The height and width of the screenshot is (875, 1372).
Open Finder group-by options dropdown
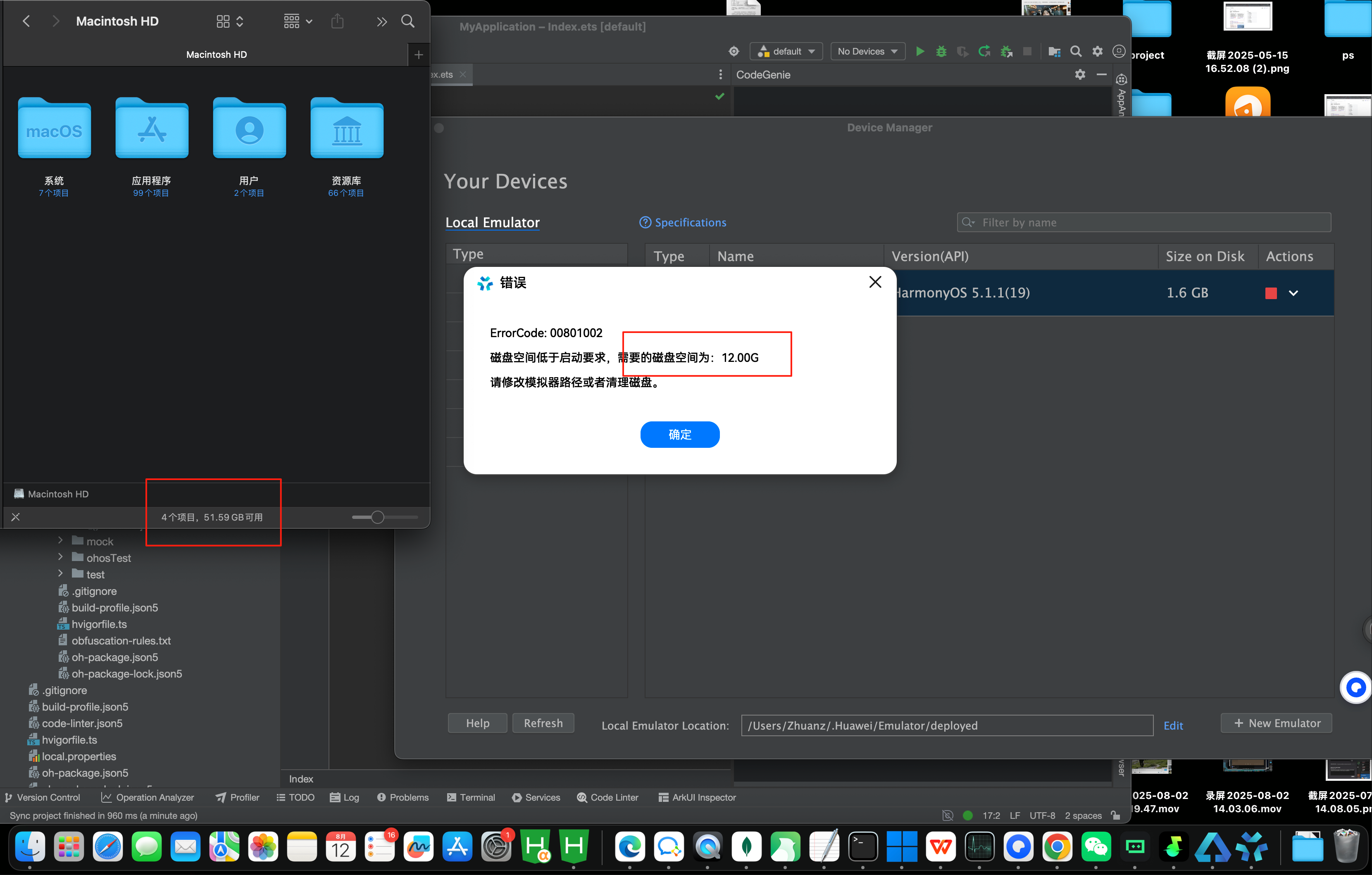pos(298,21)
